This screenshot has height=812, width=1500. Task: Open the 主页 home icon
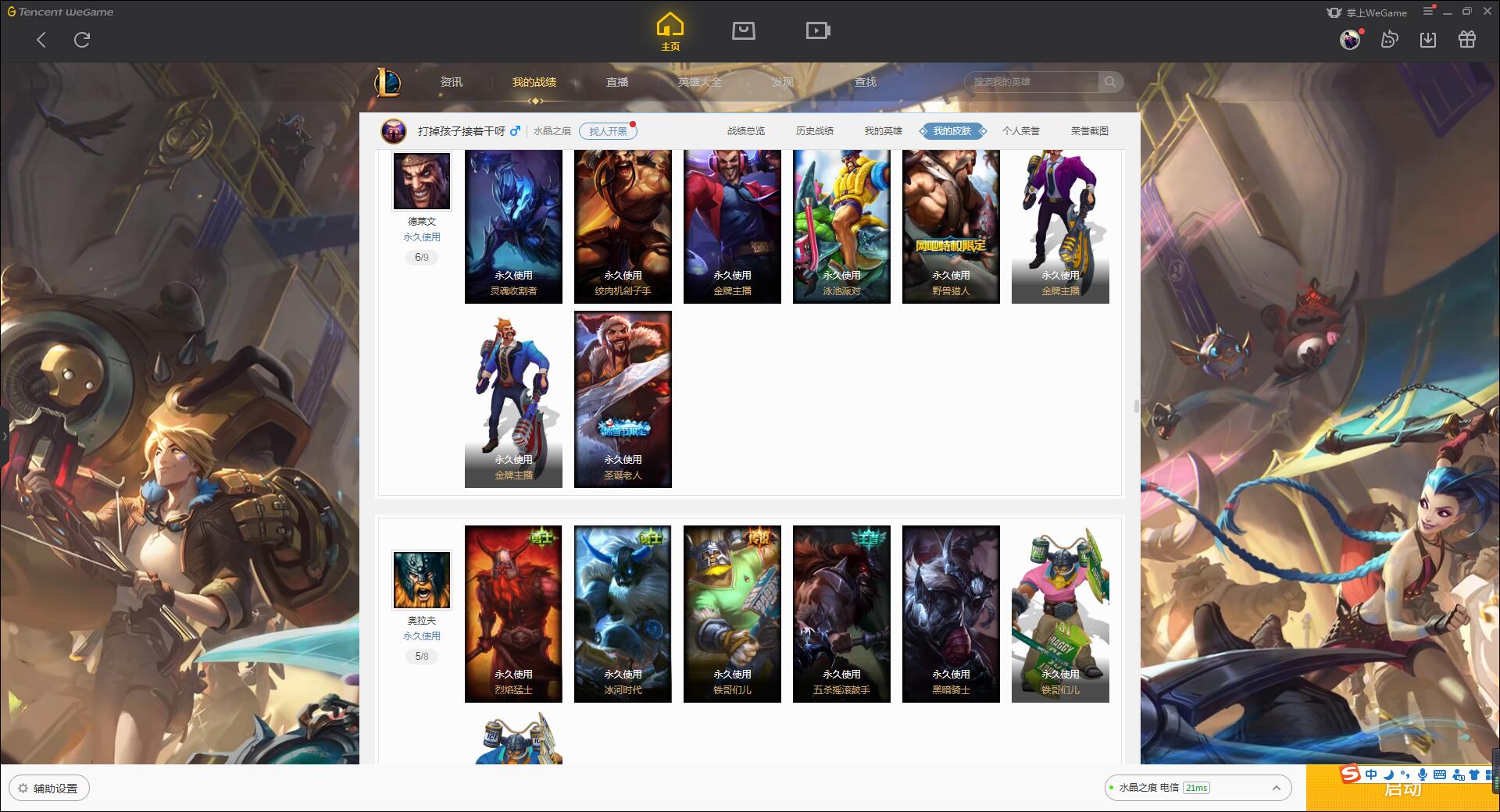point(670,31)
